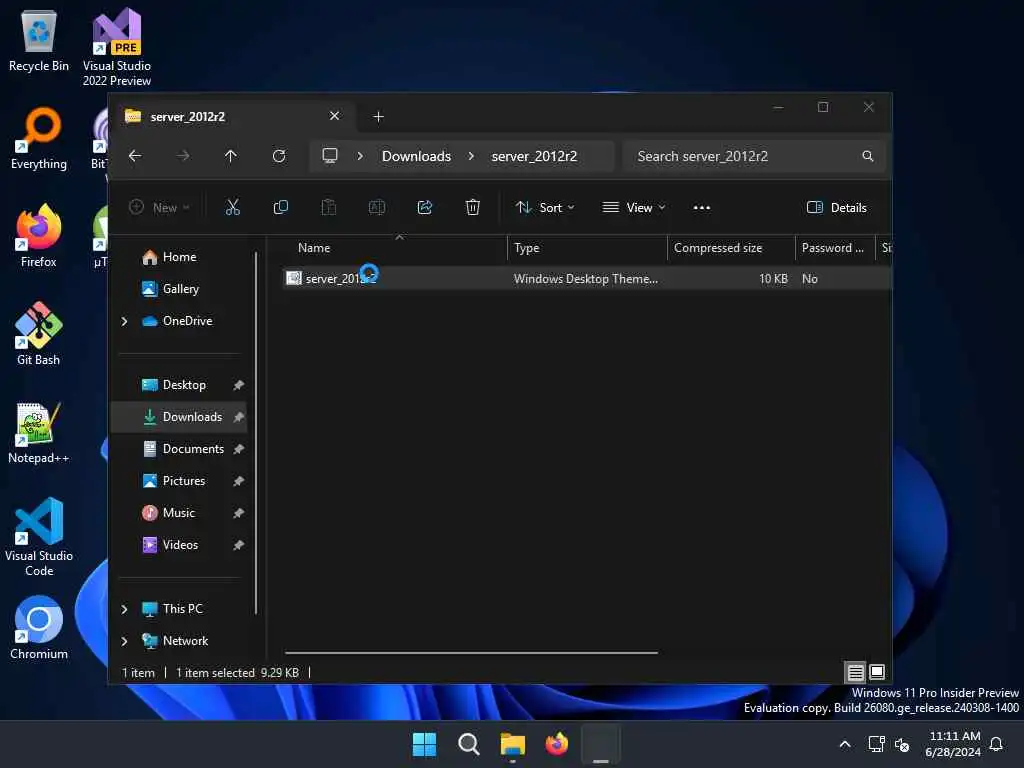Close the server_2012r2 tab
1024x768 pixels.
pyautogui.click(x=334, y=116)
